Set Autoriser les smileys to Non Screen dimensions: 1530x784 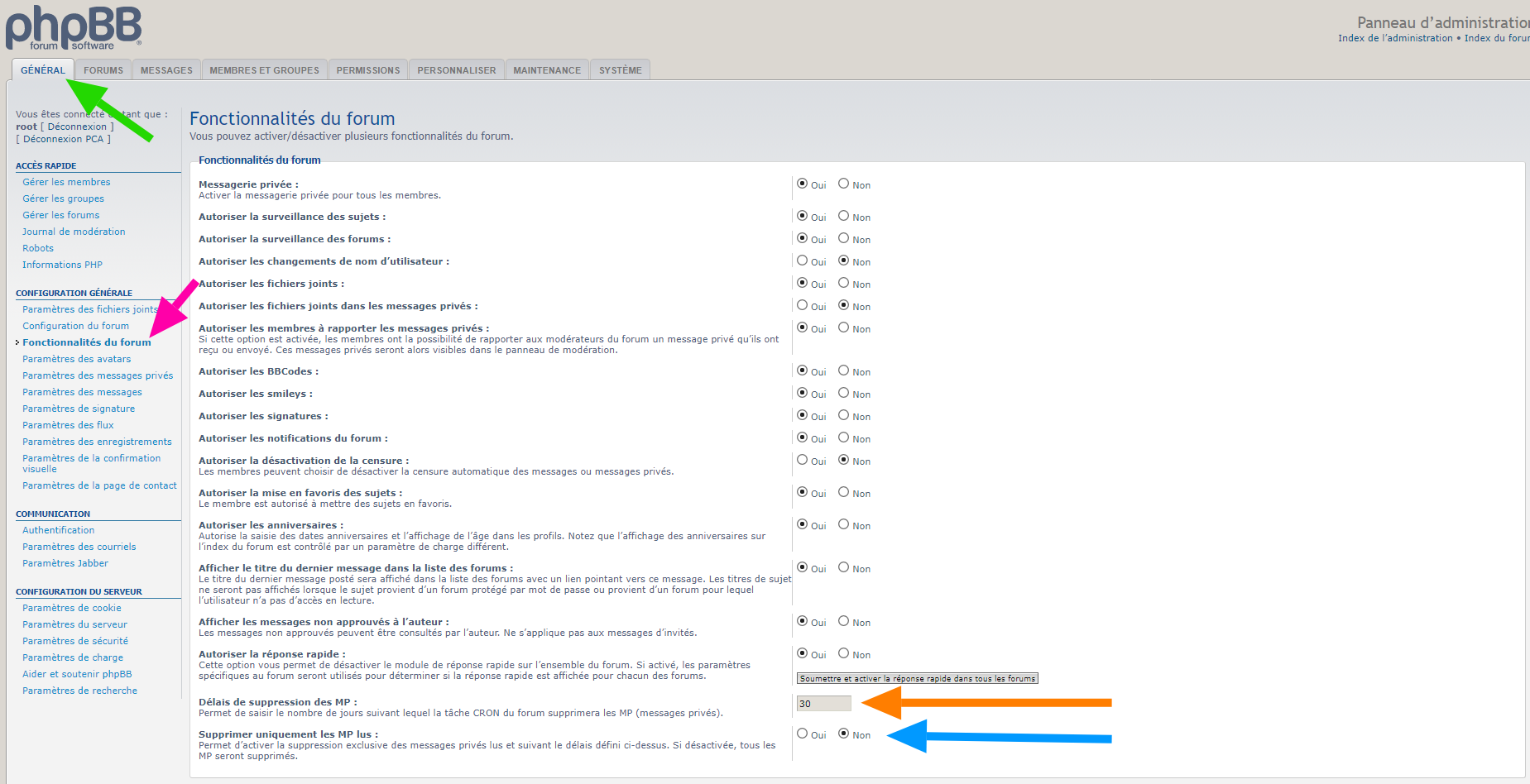(x=843, y=393)
